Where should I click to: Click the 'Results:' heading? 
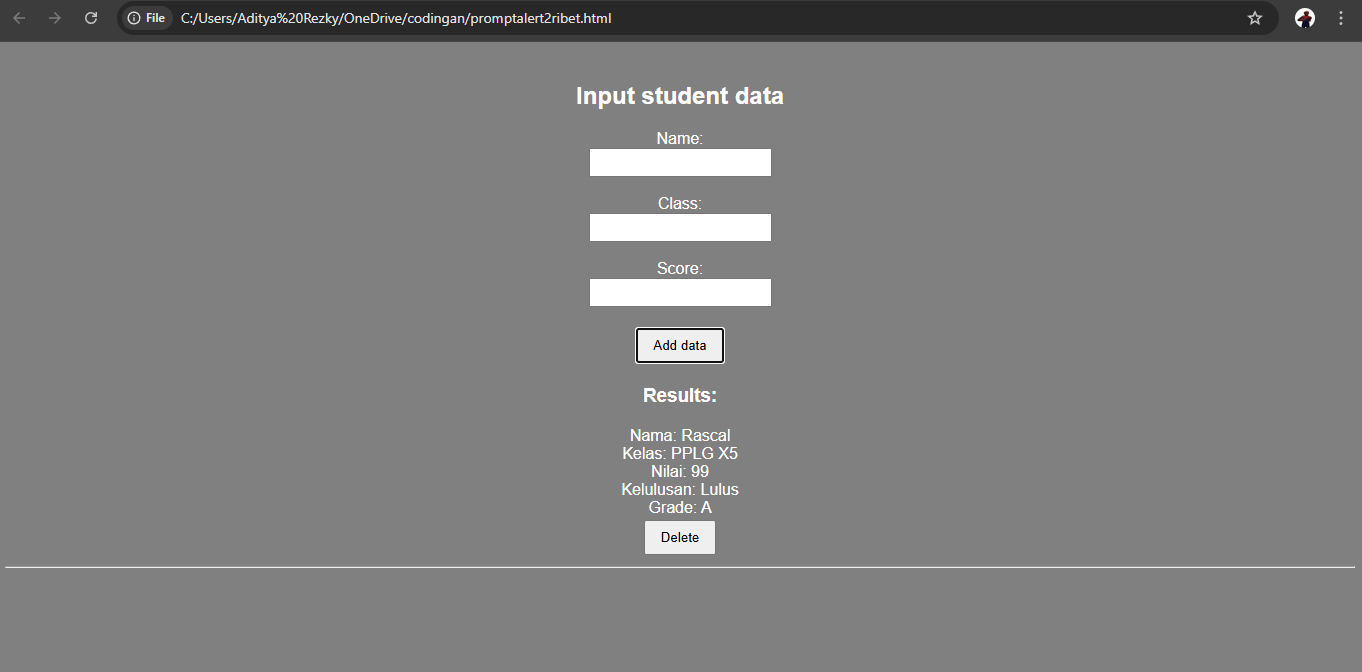coord(680,395)
